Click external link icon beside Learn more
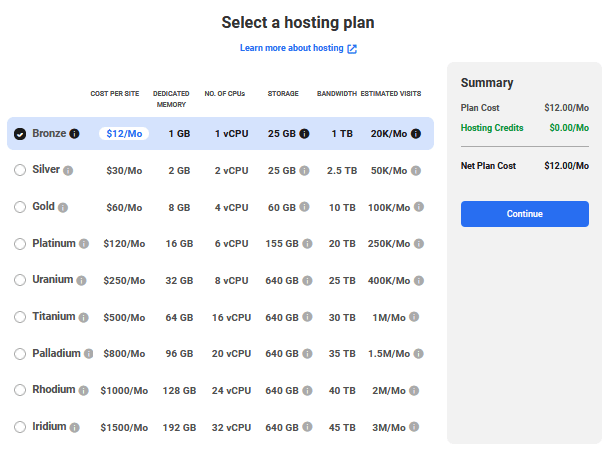The width and height of the screenshot is (610, 457). pos(352,48)
